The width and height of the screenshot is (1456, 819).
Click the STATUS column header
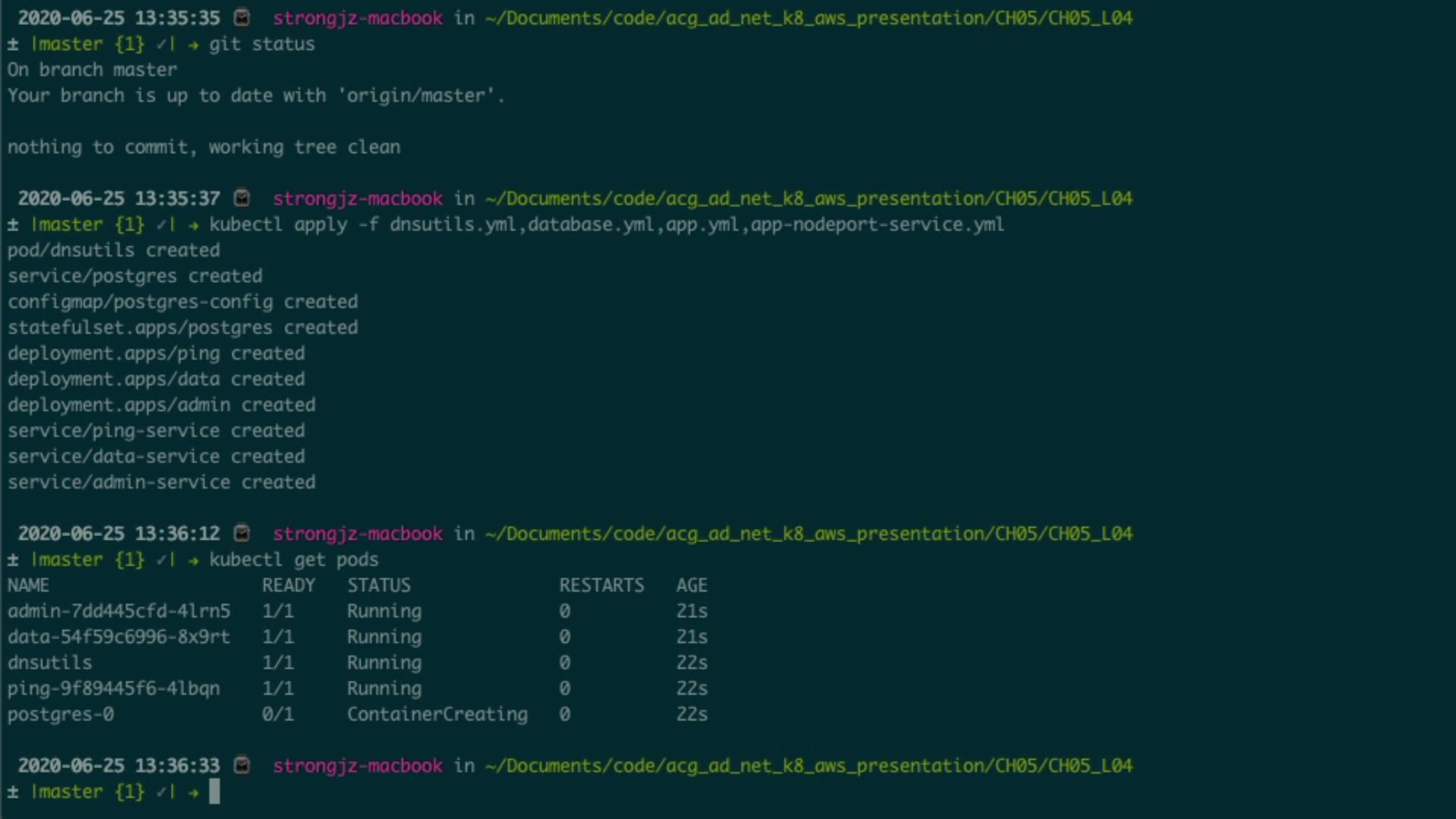pyautogui.click(x=378, y=585)
